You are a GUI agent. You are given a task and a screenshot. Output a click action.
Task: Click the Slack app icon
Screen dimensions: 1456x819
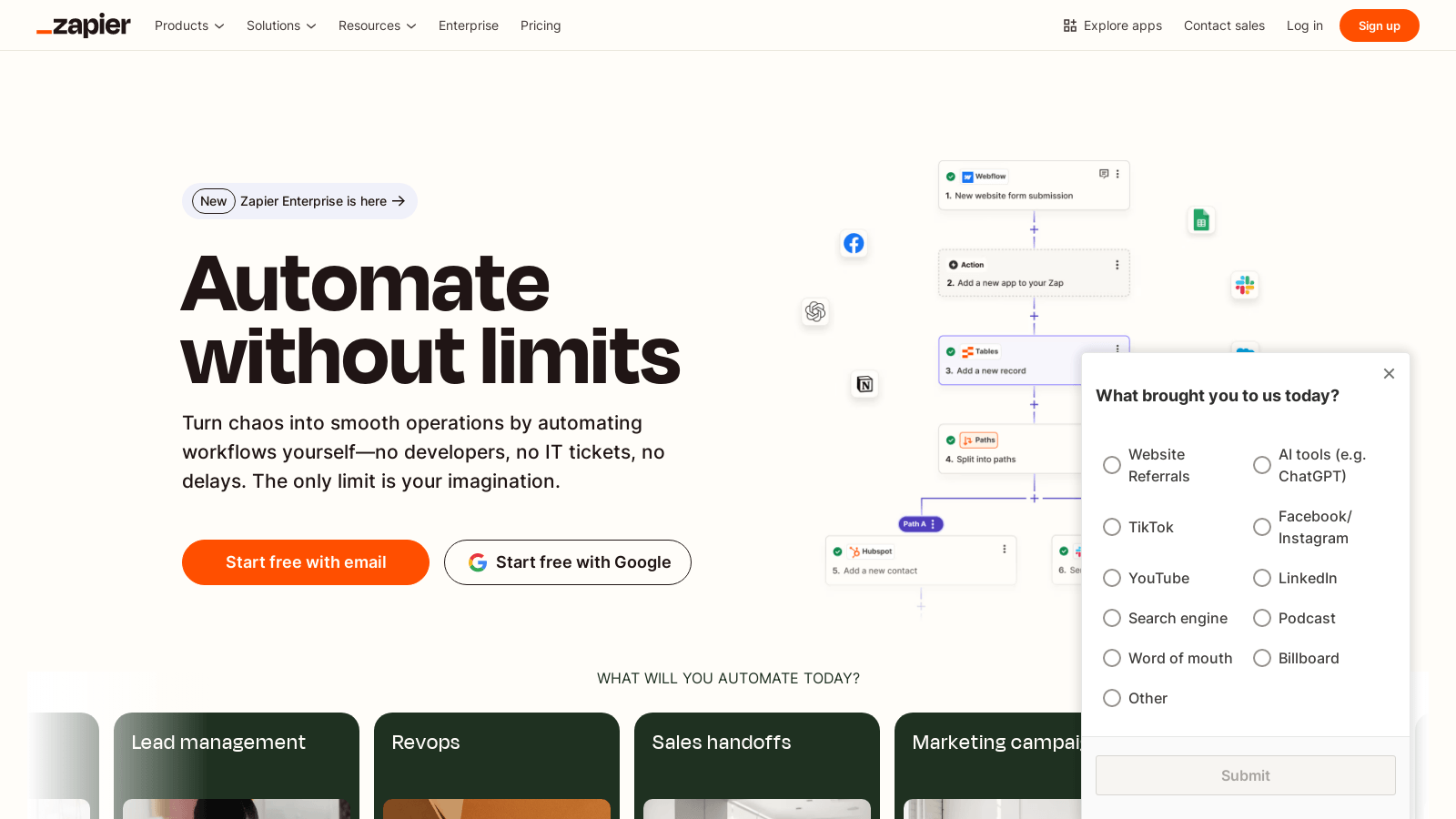1245,285
